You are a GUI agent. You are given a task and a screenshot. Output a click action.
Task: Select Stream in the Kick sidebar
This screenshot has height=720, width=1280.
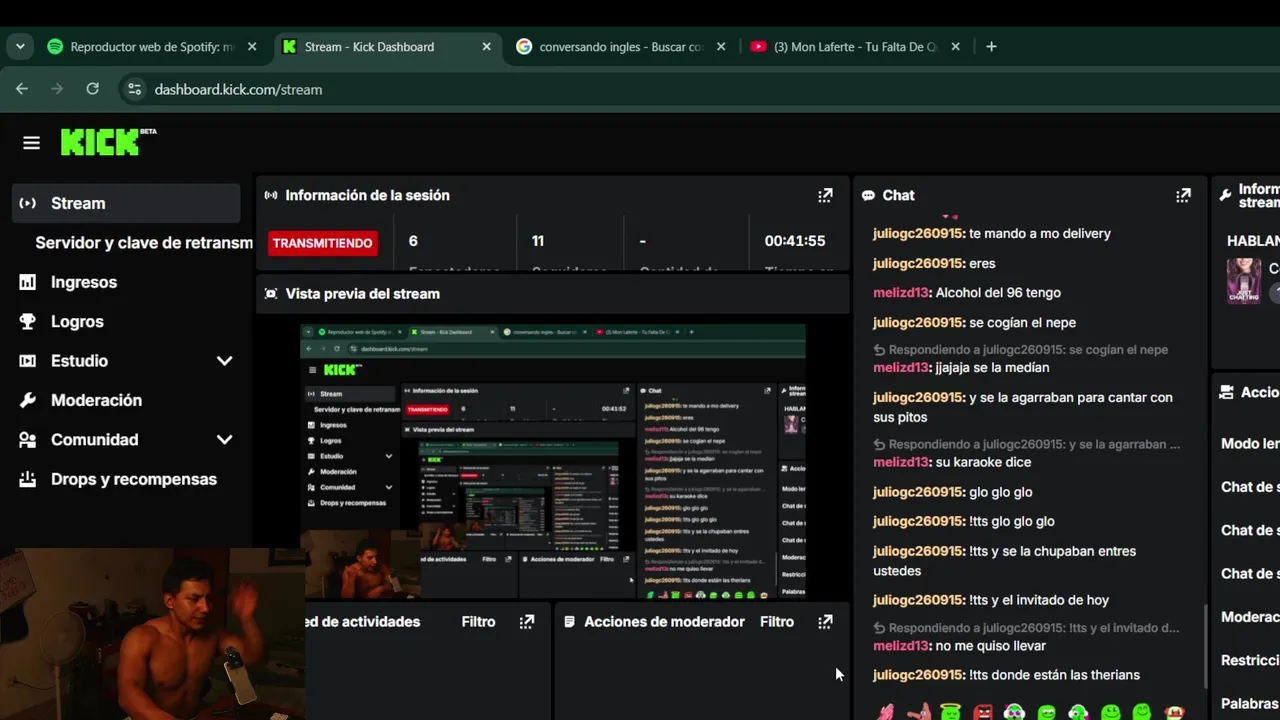point(126,203)
